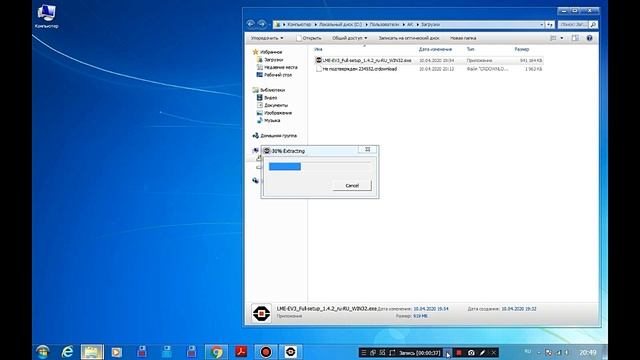The image size is (640, 360).
Task: Click Компьютер in the address breadcrumb
Action: pyautogui.click(x=299, y=24)
